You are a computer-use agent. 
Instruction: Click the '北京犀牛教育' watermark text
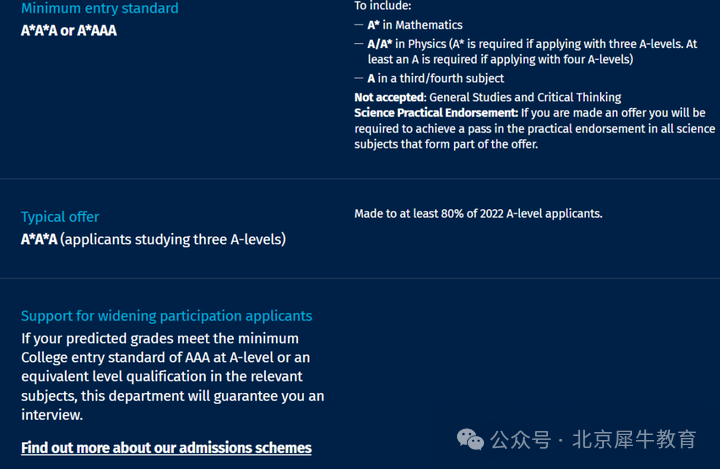pos(635,440)
